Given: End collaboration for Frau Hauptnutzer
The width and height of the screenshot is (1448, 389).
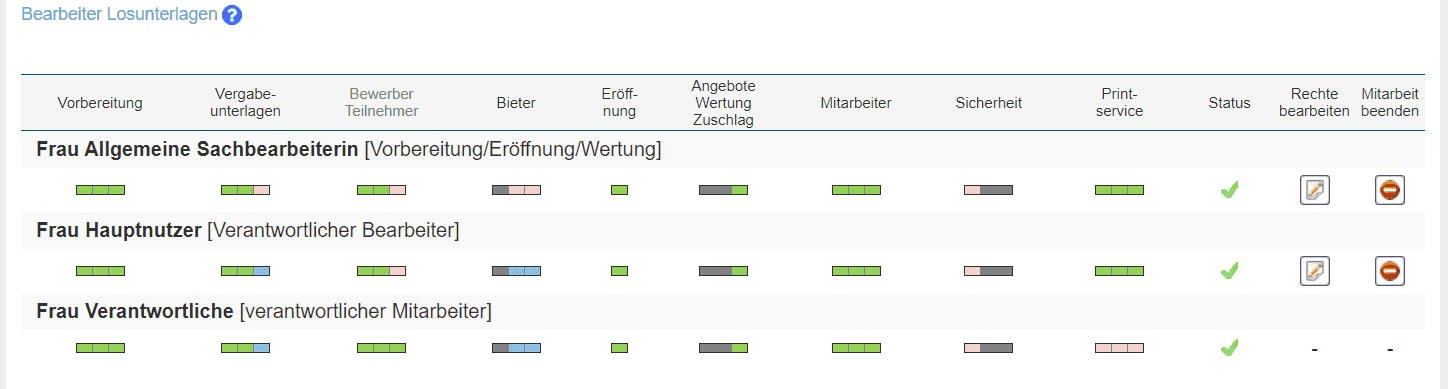Looking at the screenshot, I should click(1390, 271).
